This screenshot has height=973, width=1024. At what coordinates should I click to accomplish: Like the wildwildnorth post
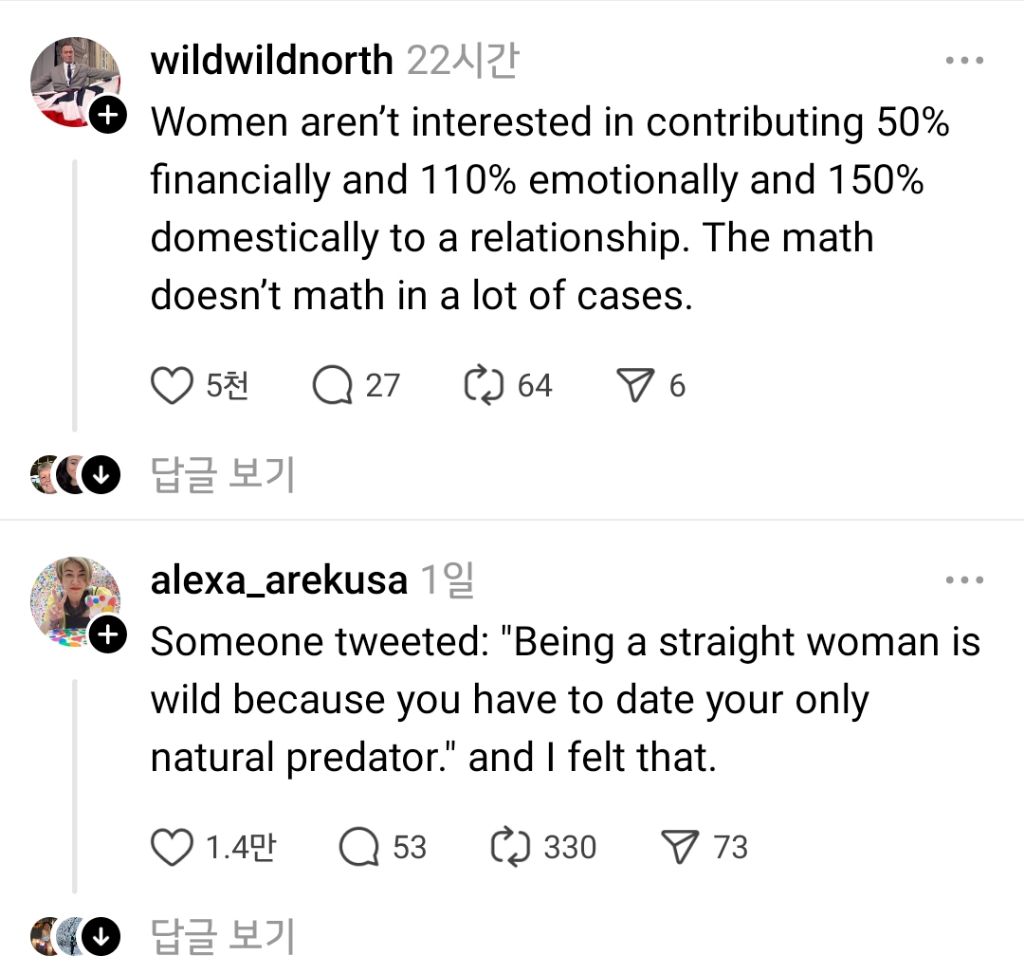coord(171,386)
